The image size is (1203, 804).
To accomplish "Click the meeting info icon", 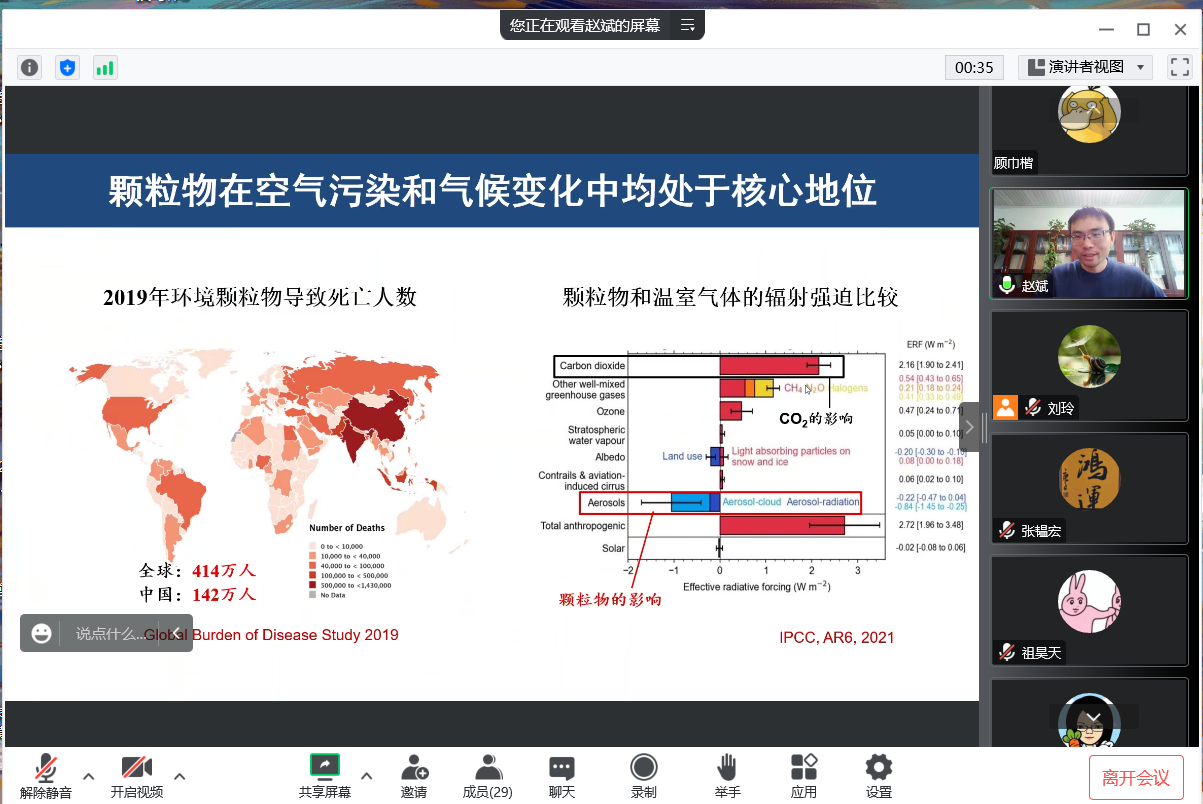I will [30, 67].
